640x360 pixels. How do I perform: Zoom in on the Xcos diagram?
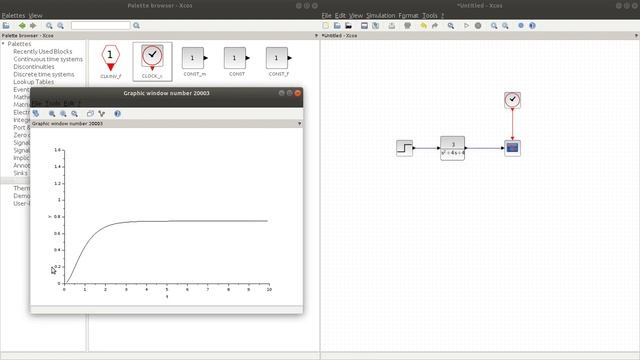click(494, 26)
